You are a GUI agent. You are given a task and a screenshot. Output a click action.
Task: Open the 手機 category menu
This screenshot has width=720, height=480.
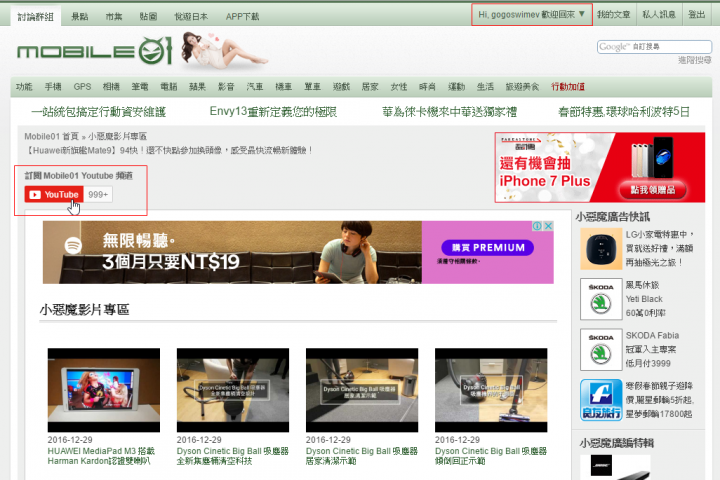click(x=53, y=87)
